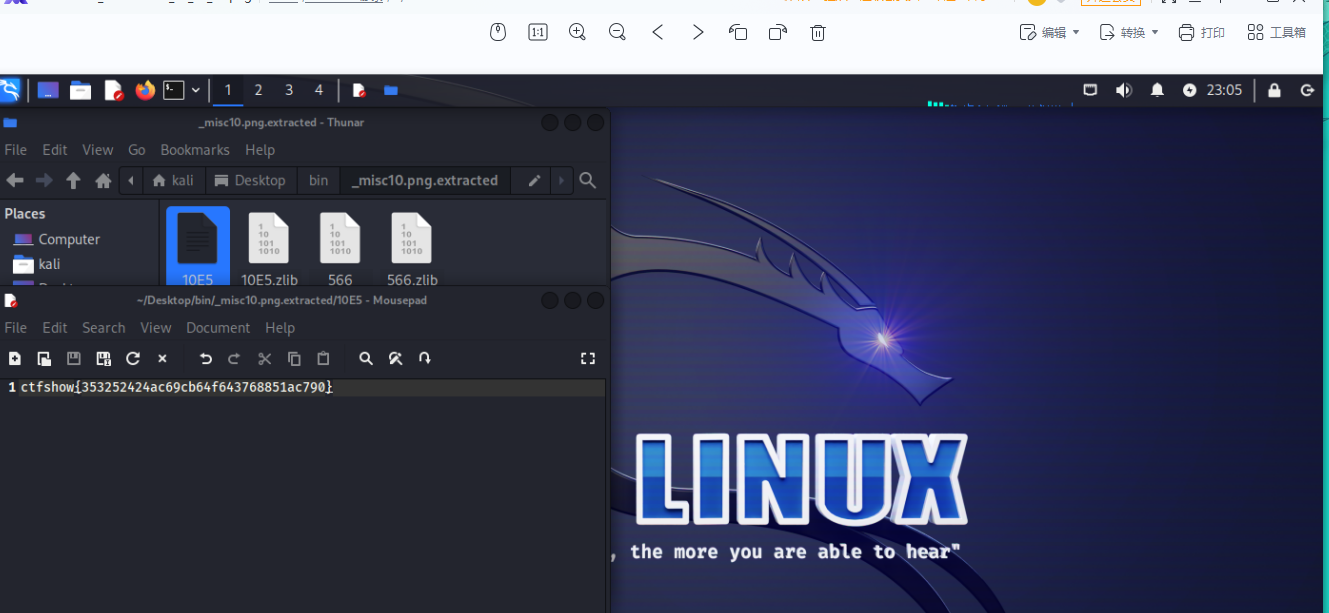Expand the terminal launcher dropdown arrow

click(196, 90)
